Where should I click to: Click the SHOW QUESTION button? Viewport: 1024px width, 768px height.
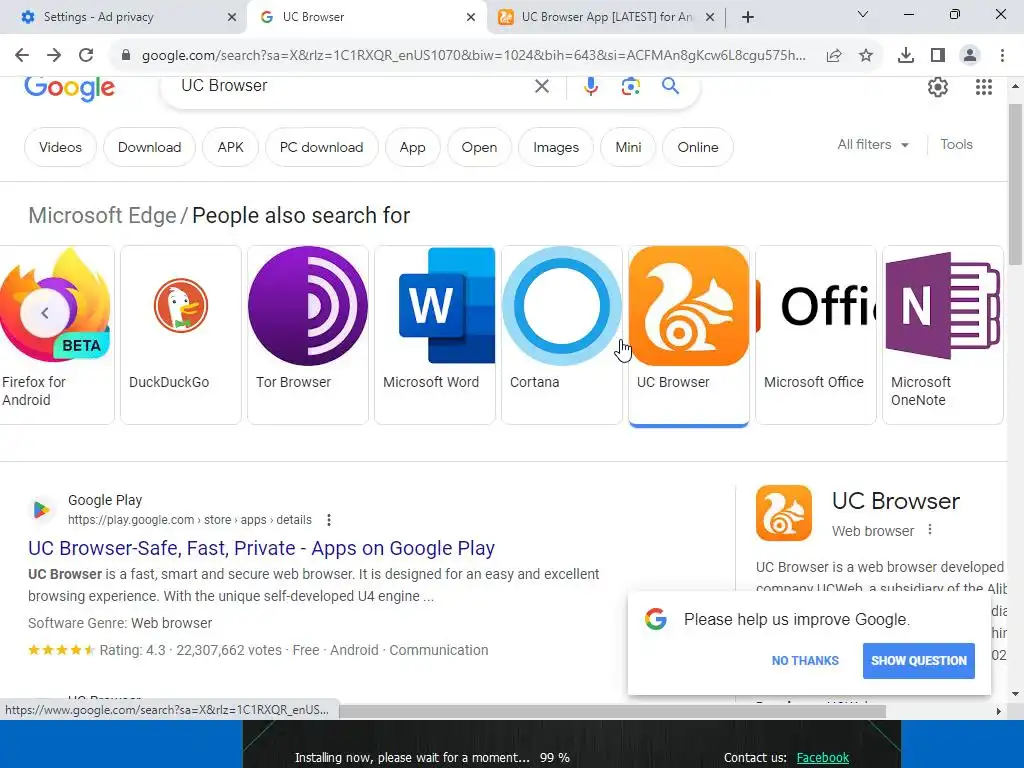918,661
